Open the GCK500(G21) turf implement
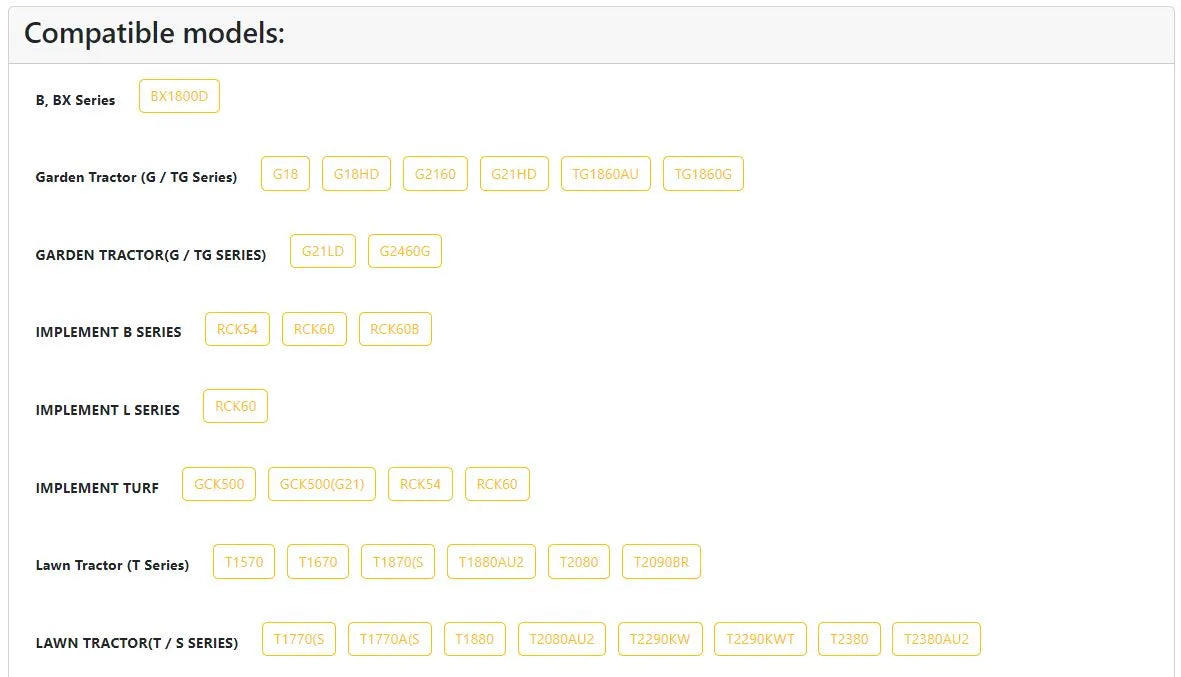Viewport: 1181px width, 677px height. [x=322, y=484]
